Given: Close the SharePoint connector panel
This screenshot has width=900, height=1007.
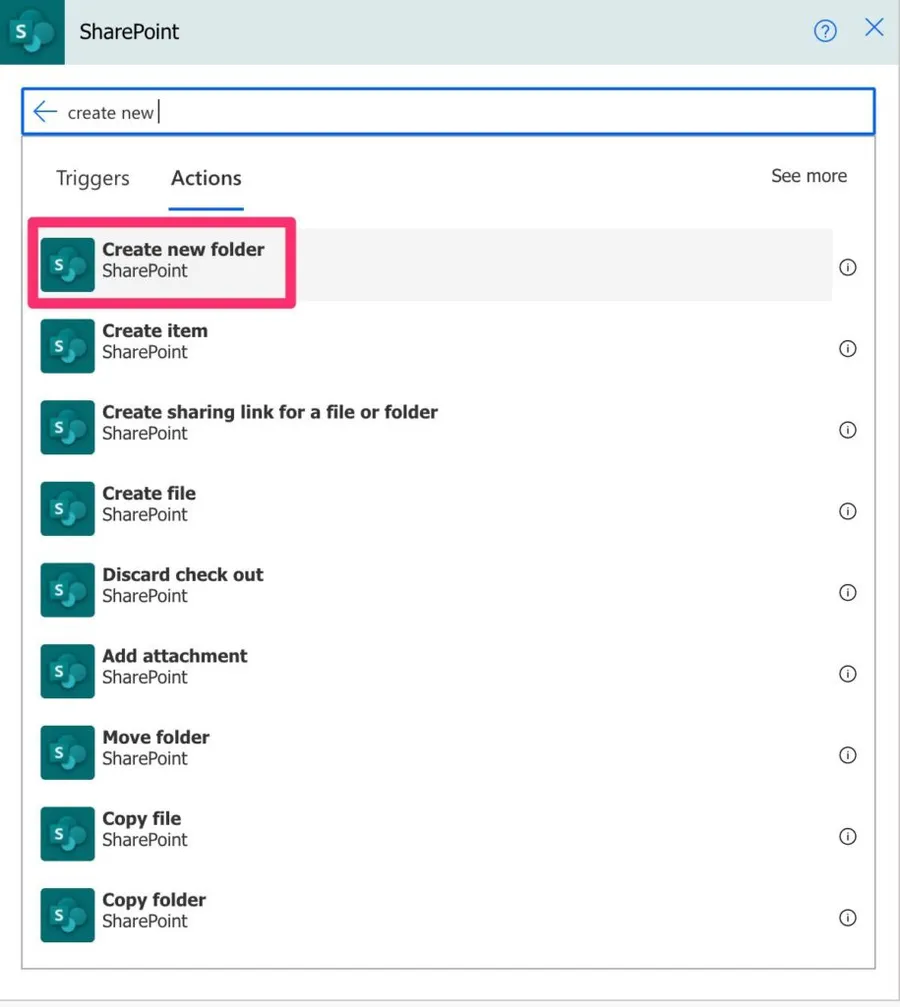Looking at the screenshot, I should tap(874, 28).
